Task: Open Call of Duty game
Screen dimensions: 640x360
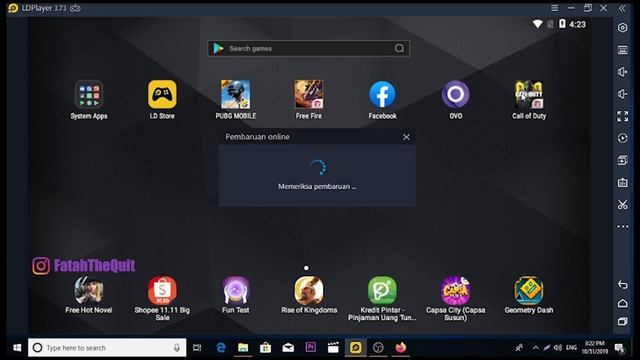Action: tap(529, 95)
